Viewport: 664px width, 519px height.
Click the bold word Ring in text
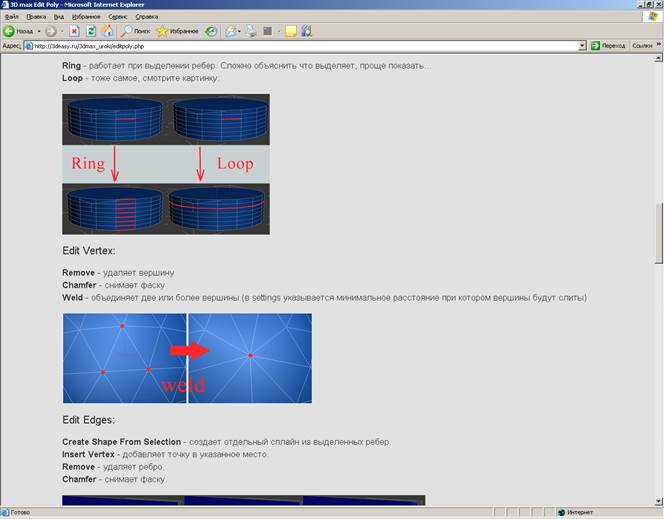(x=71, y=66)
